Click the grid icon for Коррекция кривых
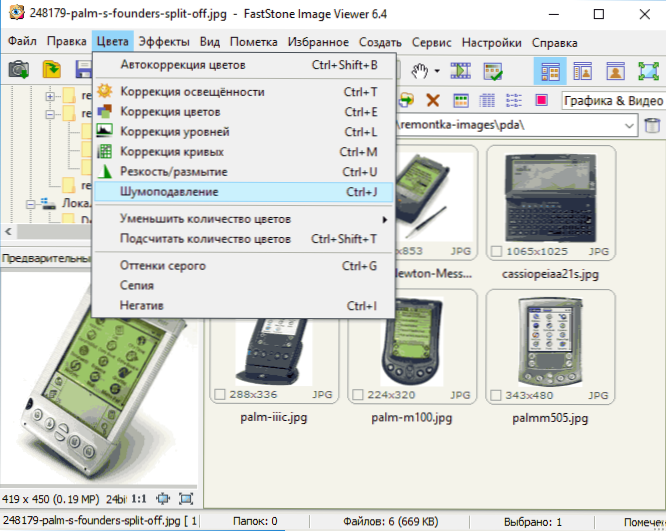 [x=104, y=151]
